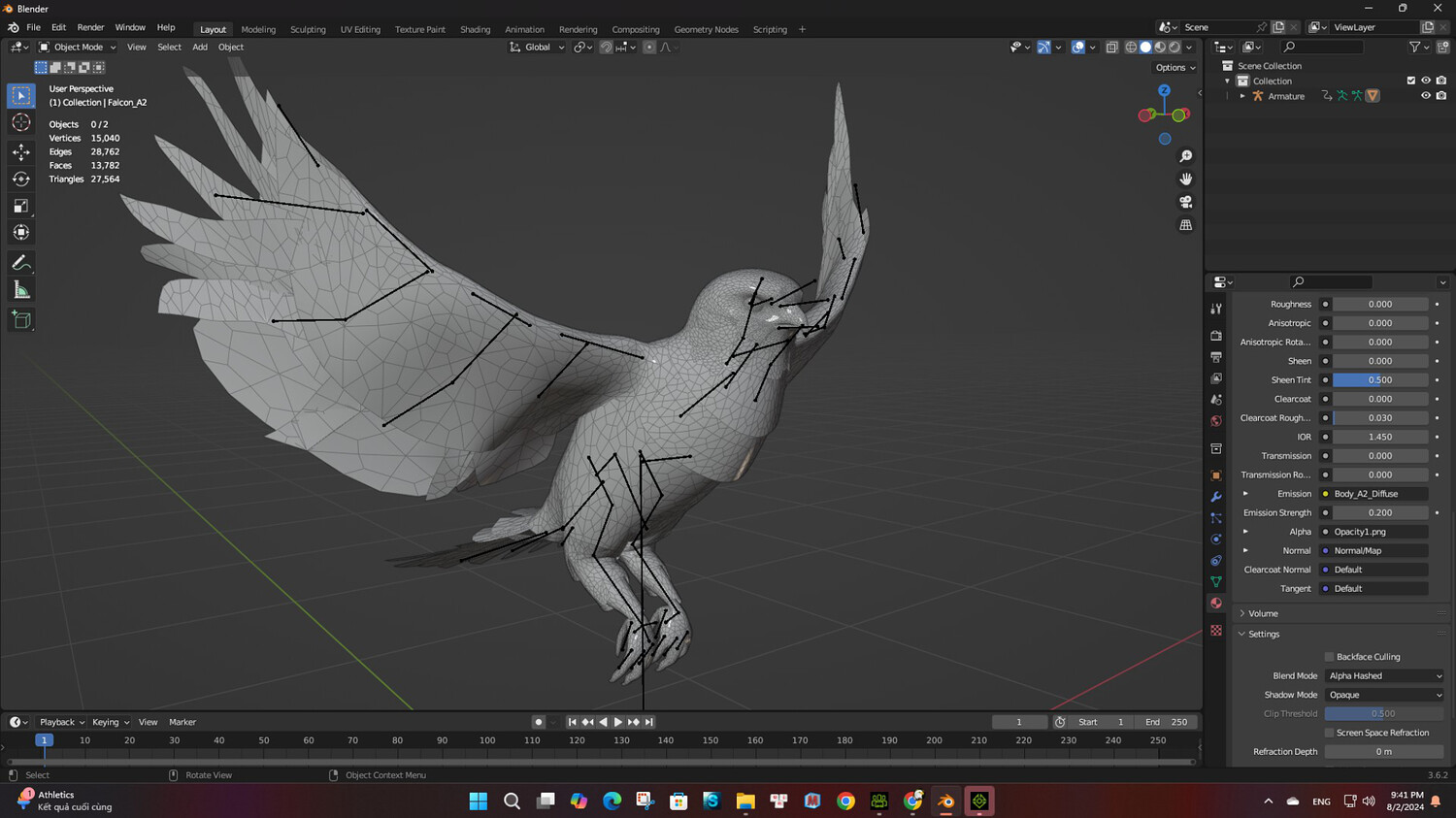
Task: Open the Blend Mode dropdown
Action: [1384, 676]
